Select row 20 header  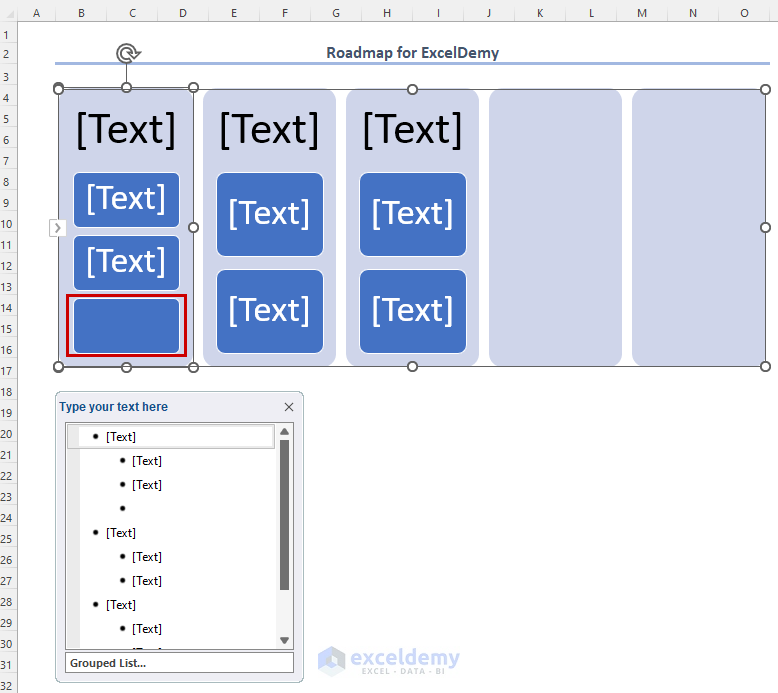[7, 434]
